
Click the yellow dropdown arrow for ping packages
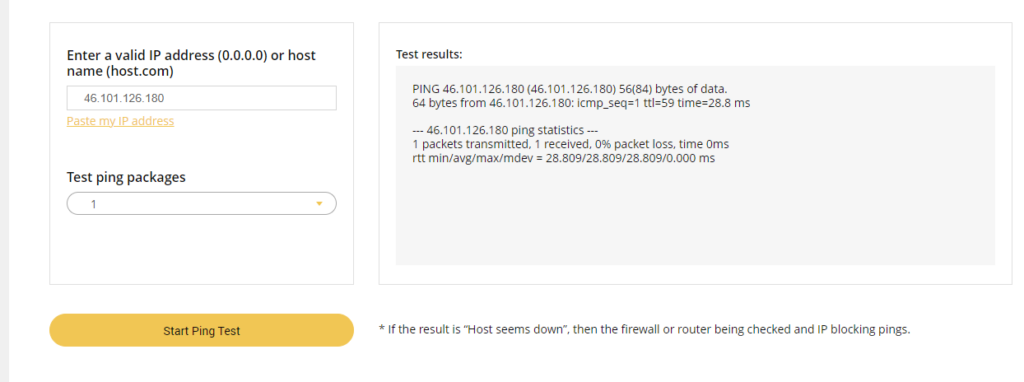click(x=319, y=204)
